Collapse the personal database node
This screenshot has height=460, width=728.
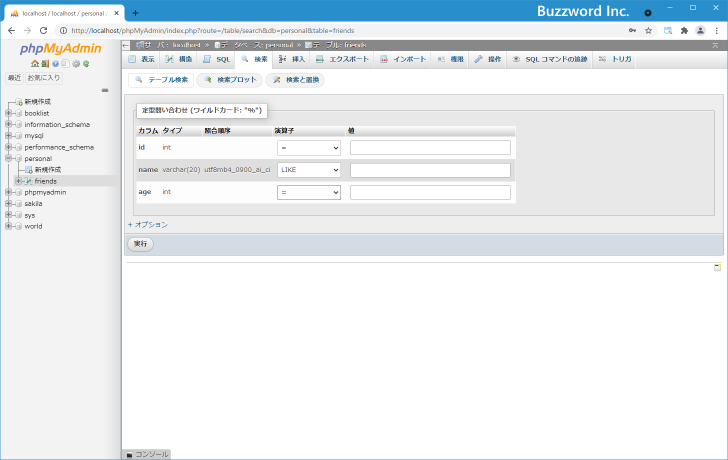[x=8, y=158]
